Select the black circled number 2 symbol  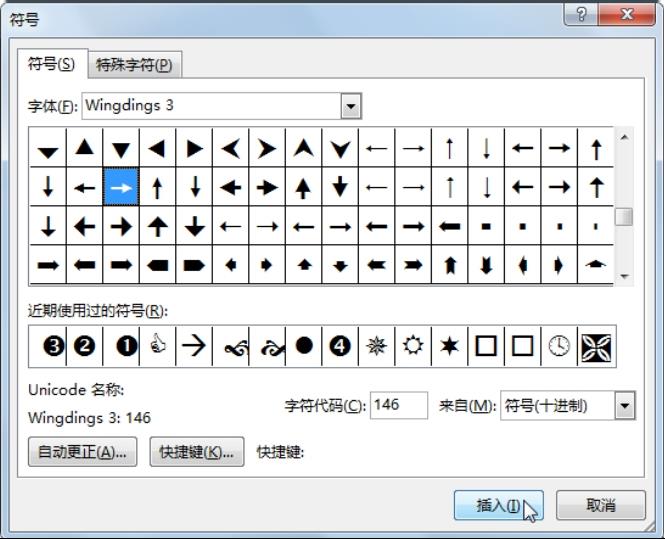[x=84, y=346]
